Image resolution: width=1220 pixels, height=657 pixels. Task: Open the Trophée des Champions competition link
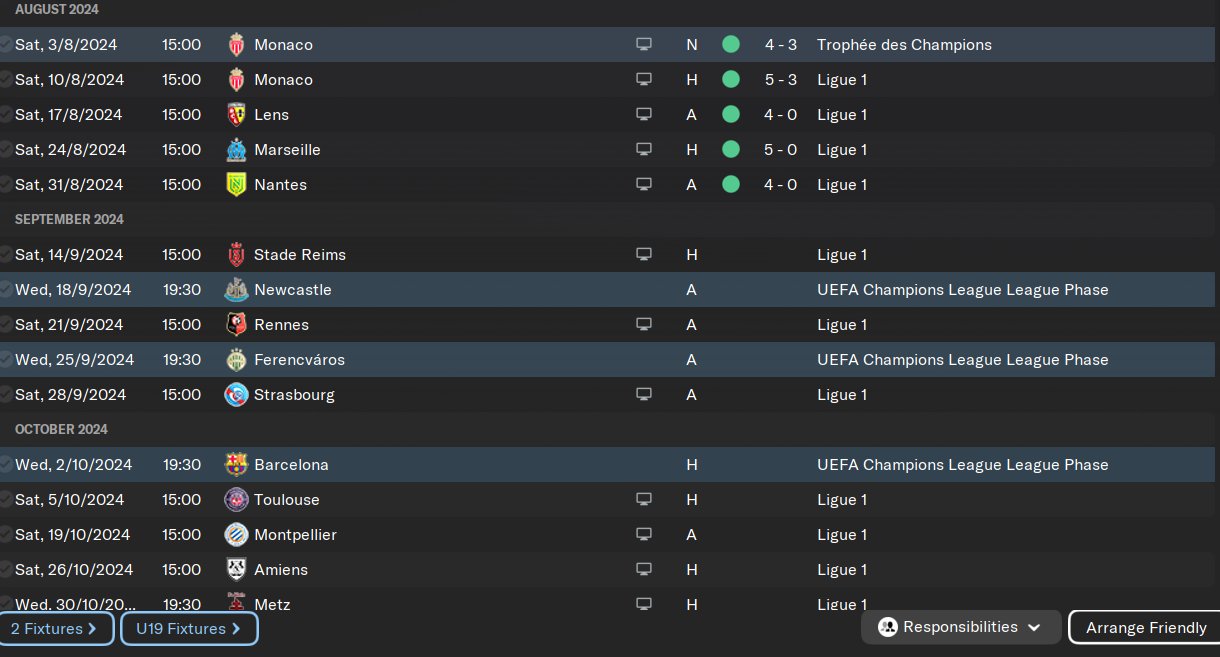(904, 45)
